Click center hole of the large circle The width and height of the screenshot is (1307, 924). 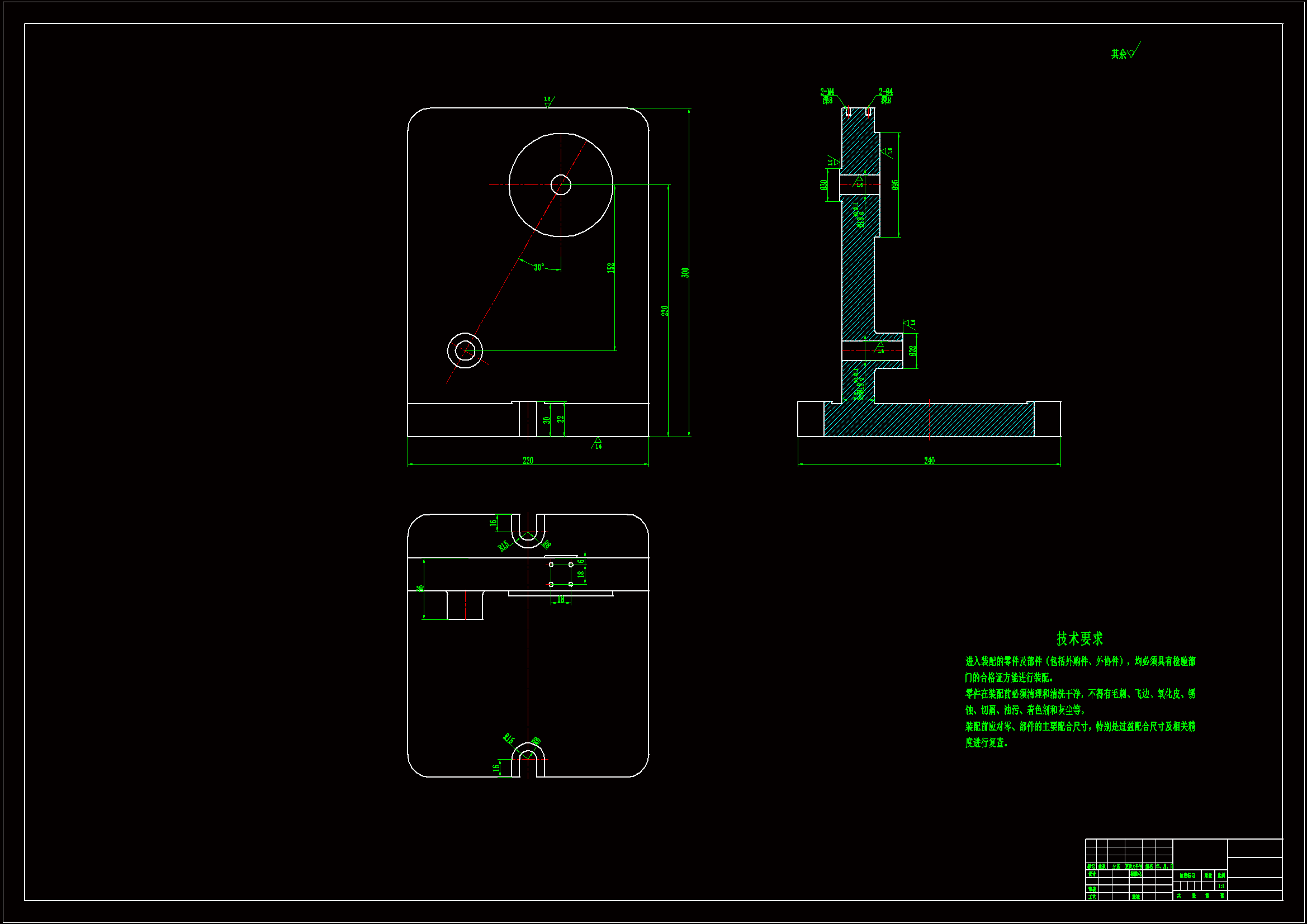coord(561,184)
